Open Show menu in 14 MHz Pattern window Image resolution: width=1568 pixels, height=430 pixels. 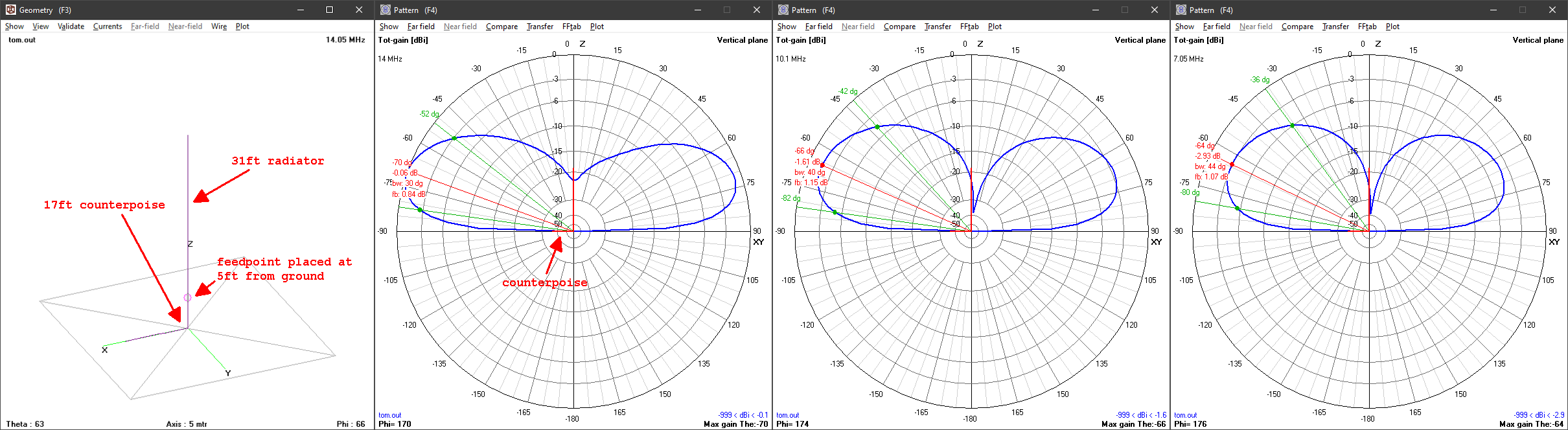tap(389, 27)
